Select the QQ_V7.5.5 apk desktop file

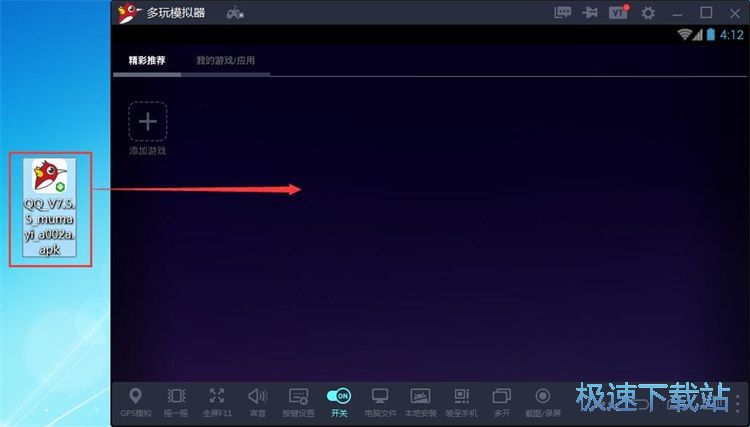coord(50,208)
